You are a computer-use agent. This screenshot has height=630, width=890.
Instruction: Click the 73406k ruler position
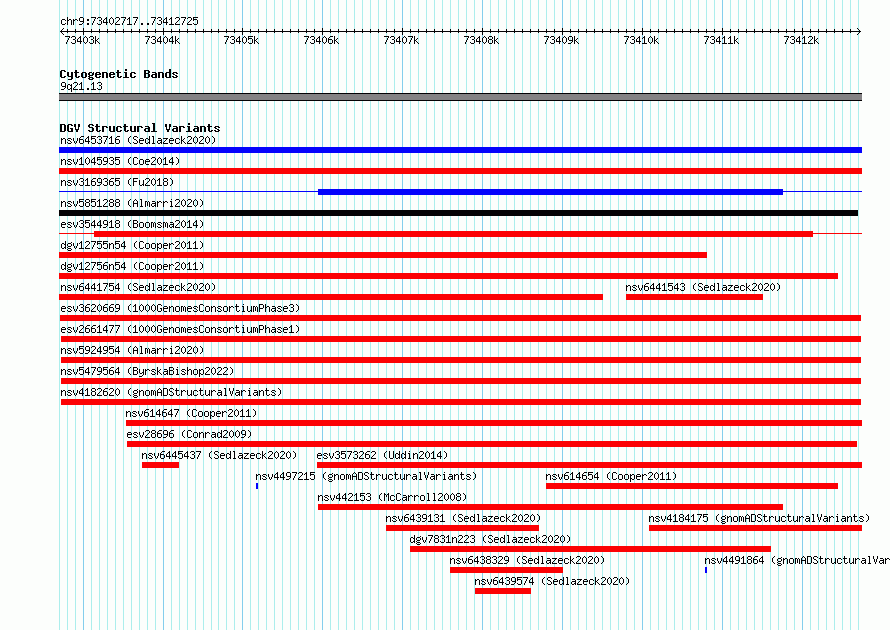click(x=321, y=40)
